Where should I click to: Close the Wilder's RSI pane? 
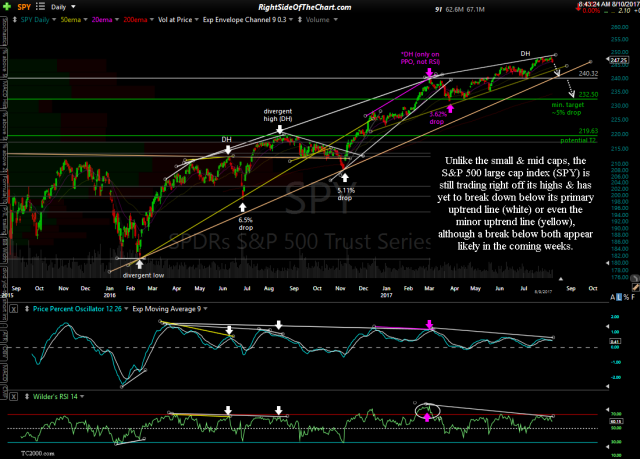click(13, 397)
